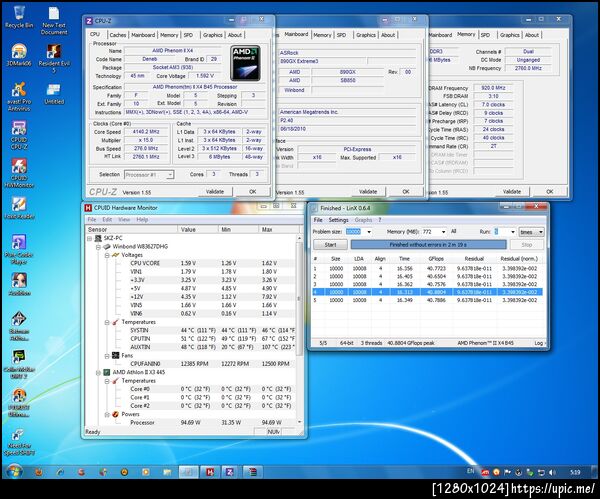
Task: Click the Sensor column header
Action: (x=131, y=230)
